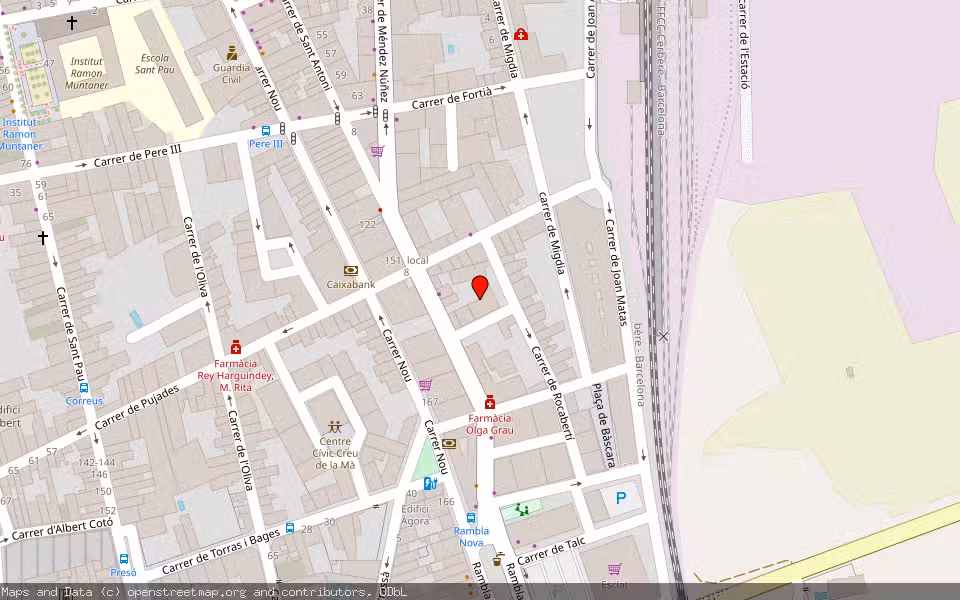The image size is (960, 600).
Task: Click the Presó bus stop icon
Action: [124, 559]
